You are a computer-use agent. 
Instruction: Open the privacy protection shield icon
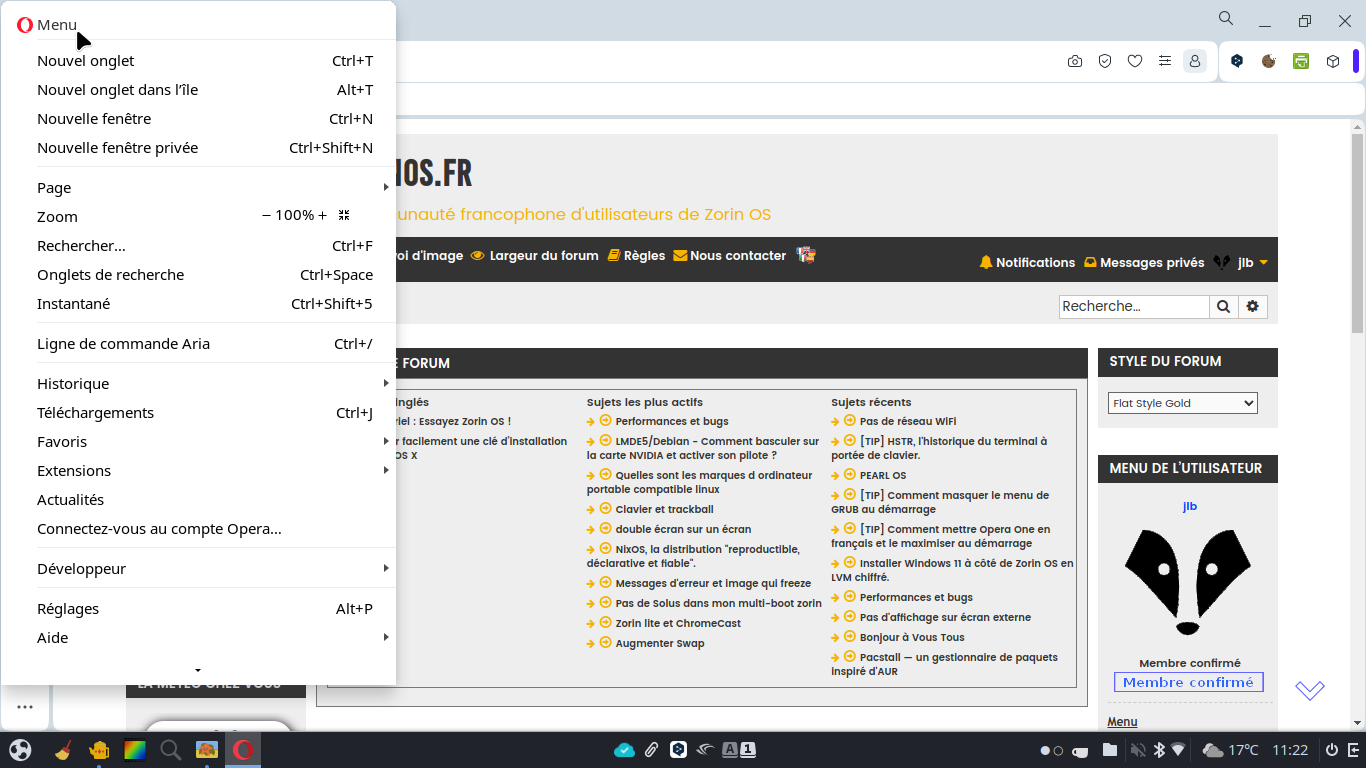pyautogui.click(x=1105, y=61)
